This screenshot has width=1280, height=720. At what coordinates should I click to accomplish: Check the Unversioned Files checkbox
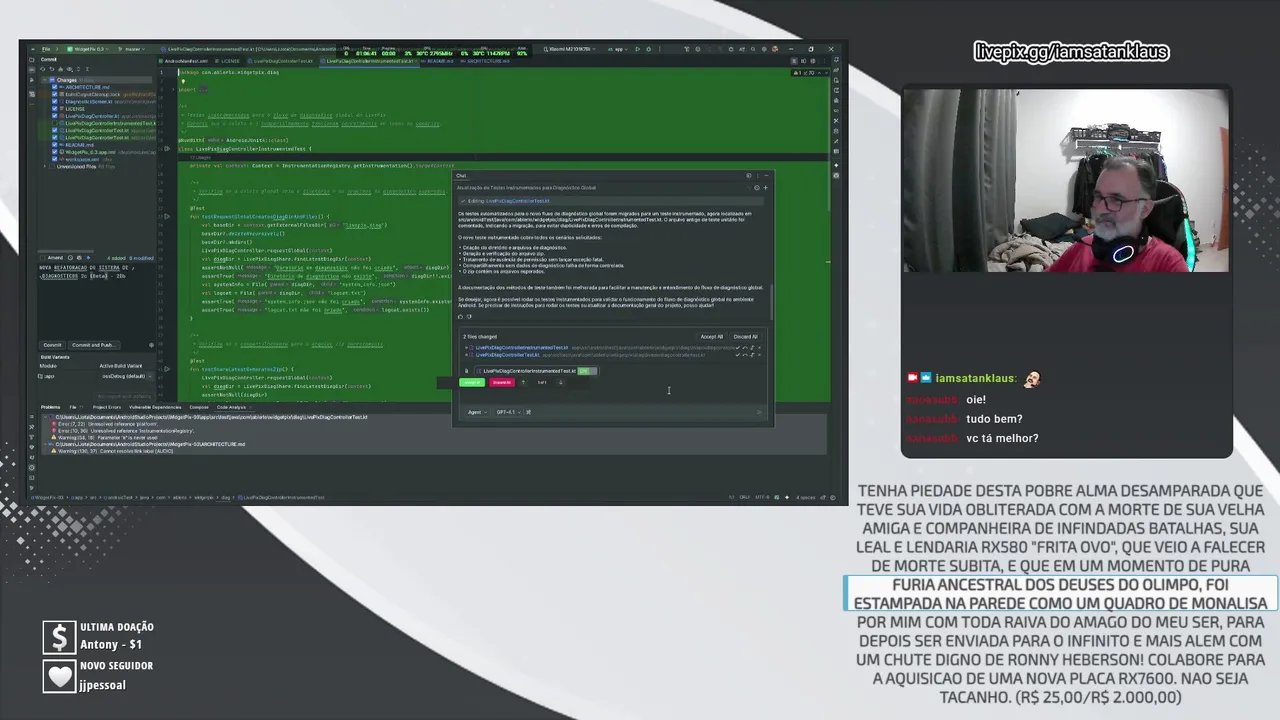click(52, 166)
